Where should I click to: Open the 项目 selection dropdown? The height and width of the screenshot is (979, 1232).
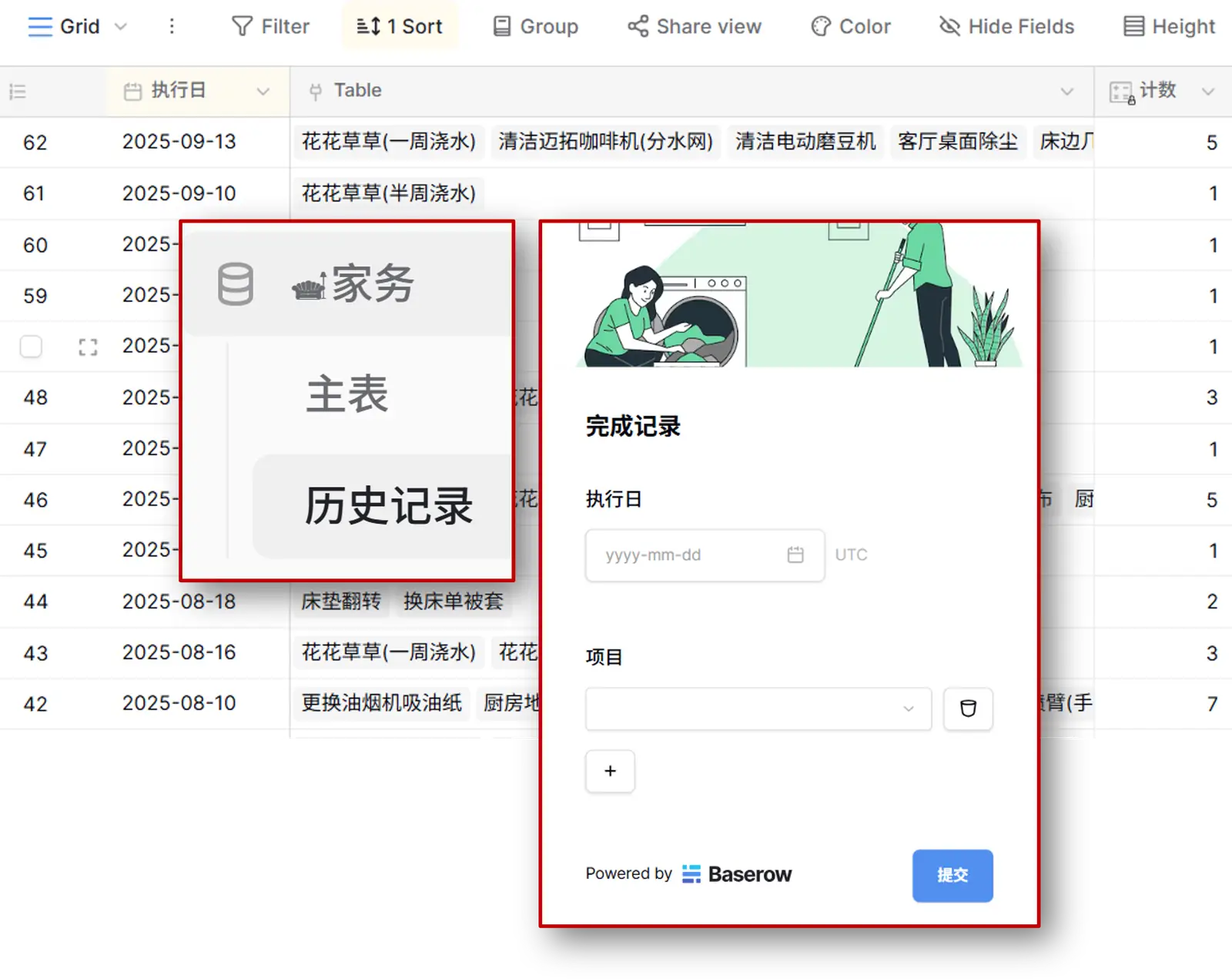click(x=758, y=709)
